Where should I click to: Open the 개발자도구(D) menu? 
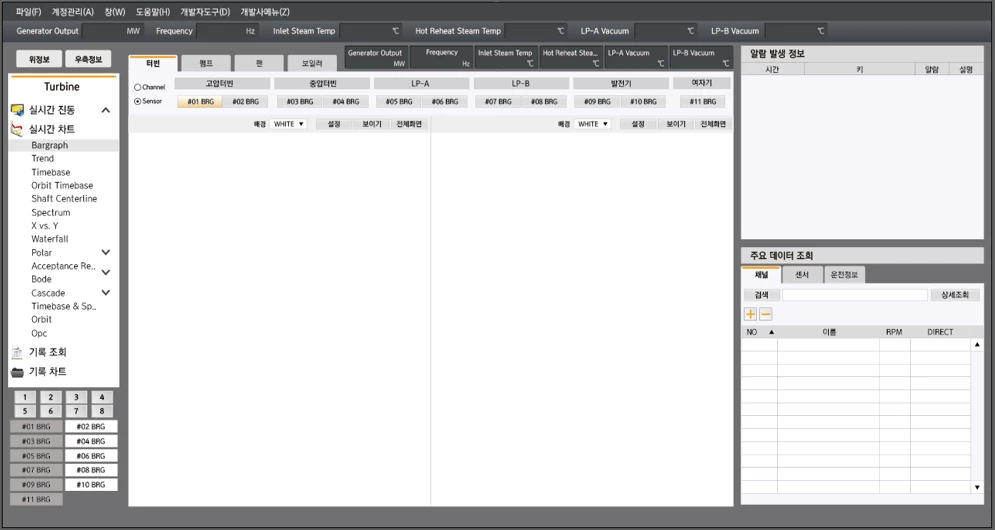[x=205, y=12]
